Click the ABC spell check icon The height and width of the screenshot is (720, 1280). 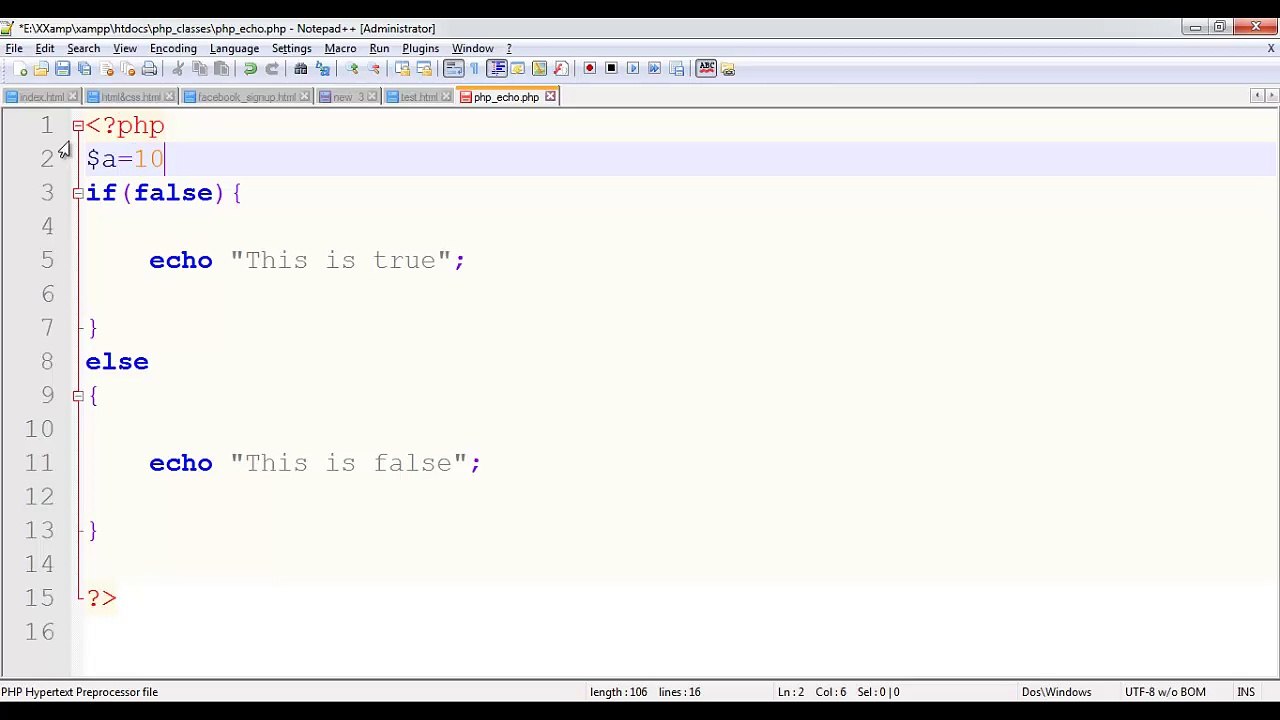[x=706, y=69]
